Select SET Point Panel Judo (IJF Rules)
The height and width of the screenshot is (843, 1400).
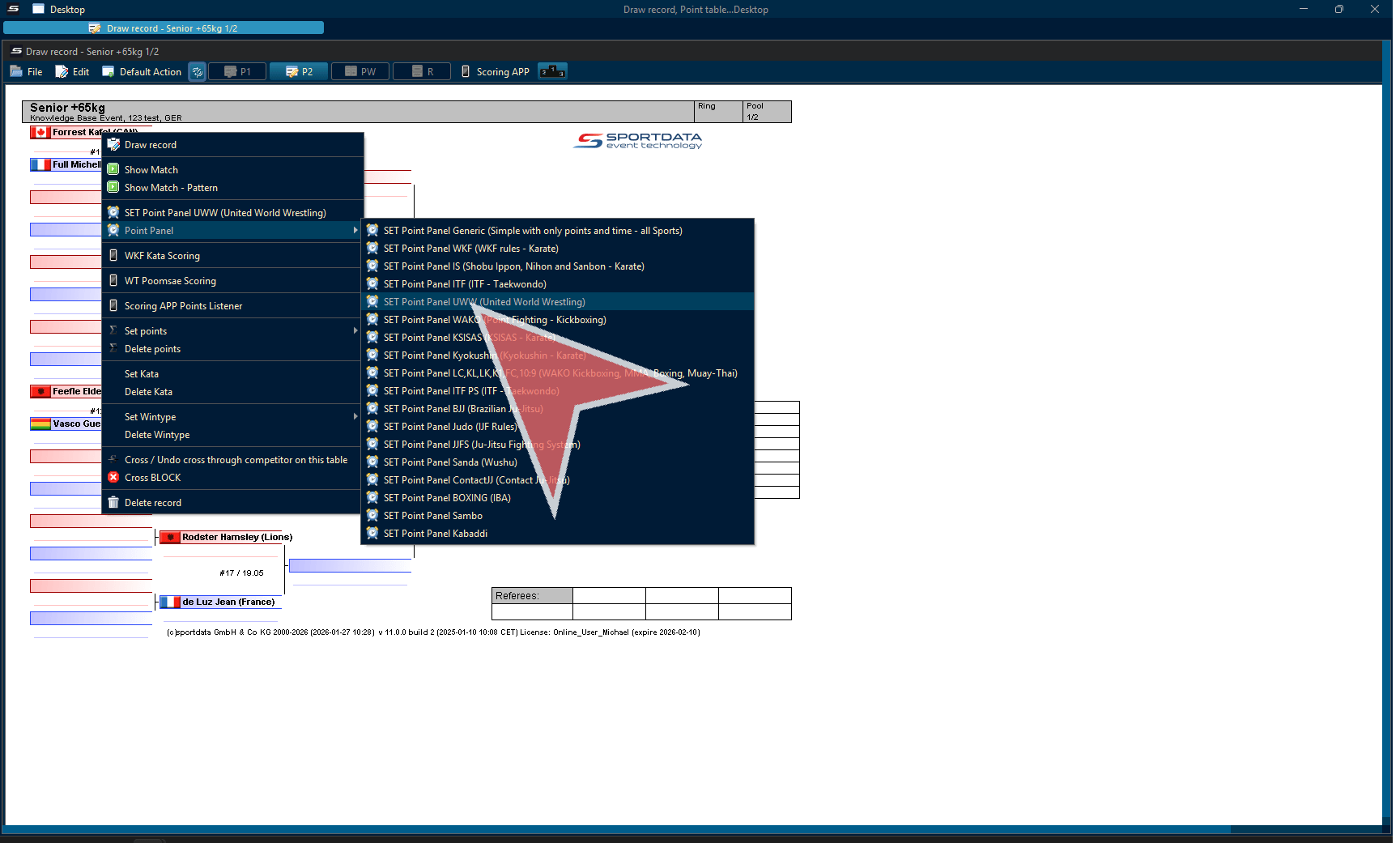(449, 427)
